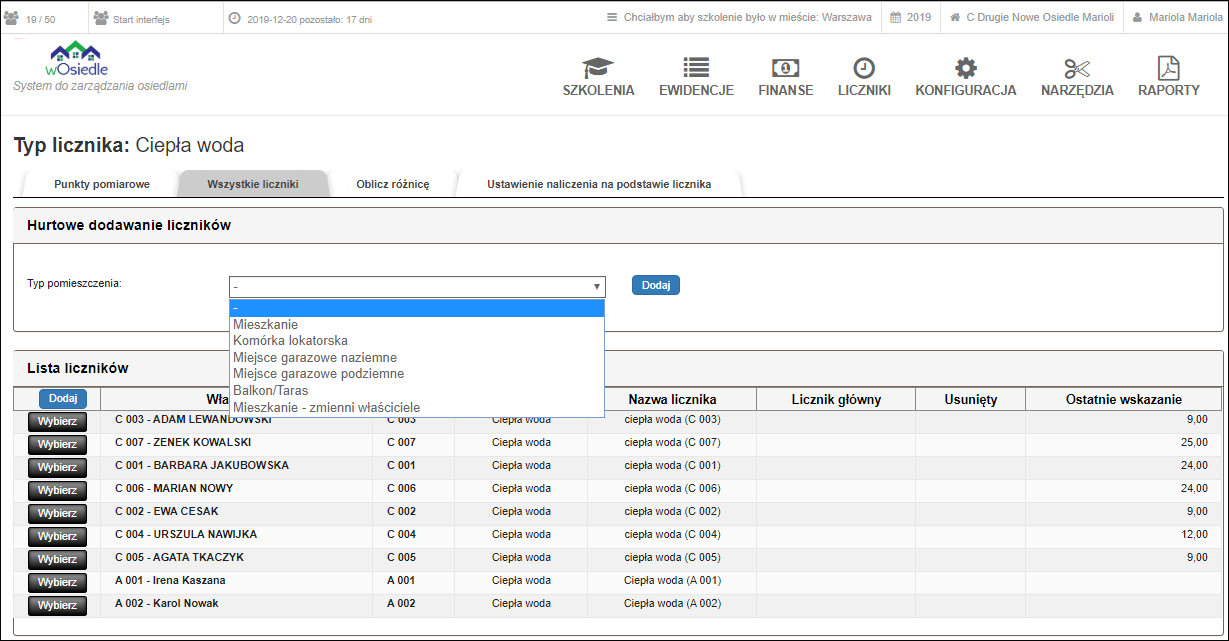Click Wybierz for C 003 Adam Lewandowski
The image size is (1229, 641).
tap(57, 421)
